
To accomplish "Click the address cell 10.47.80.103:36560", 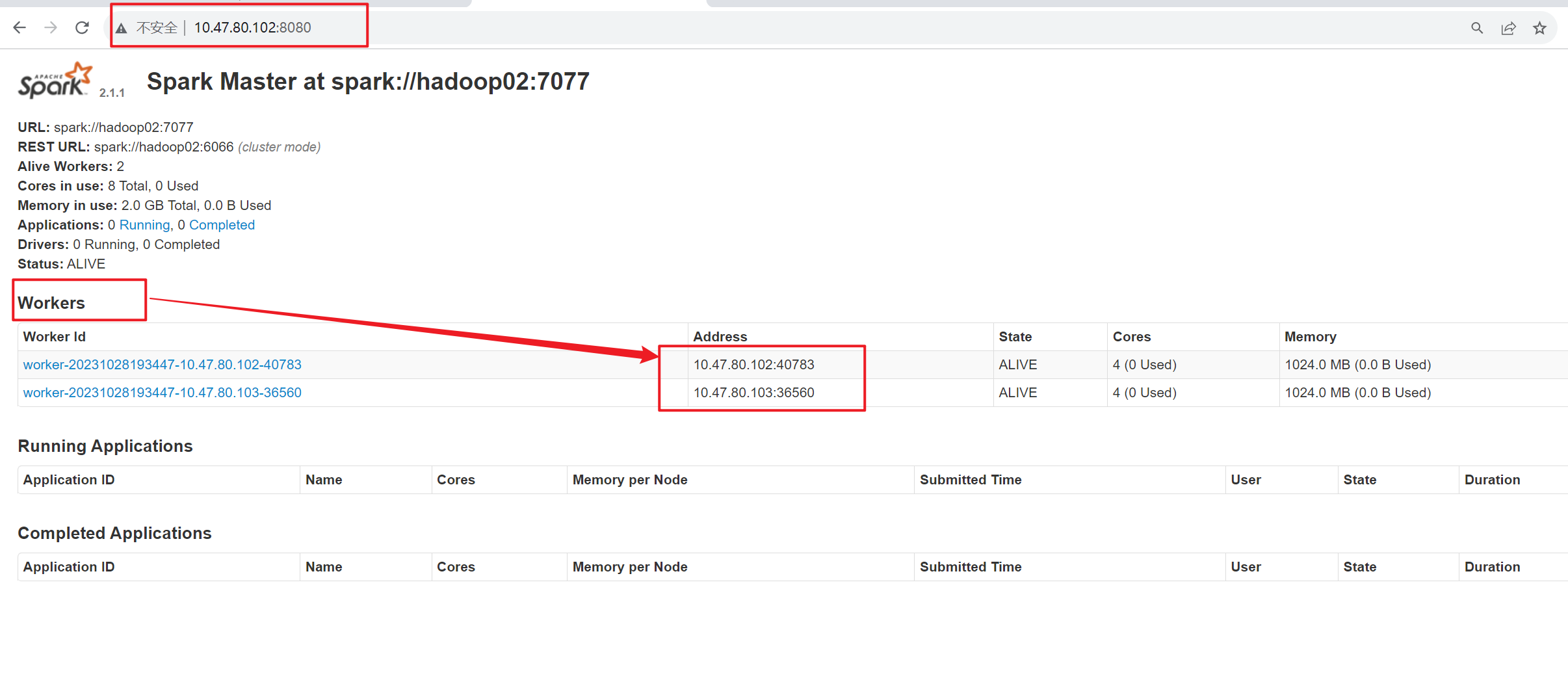I will click(753, 393).
